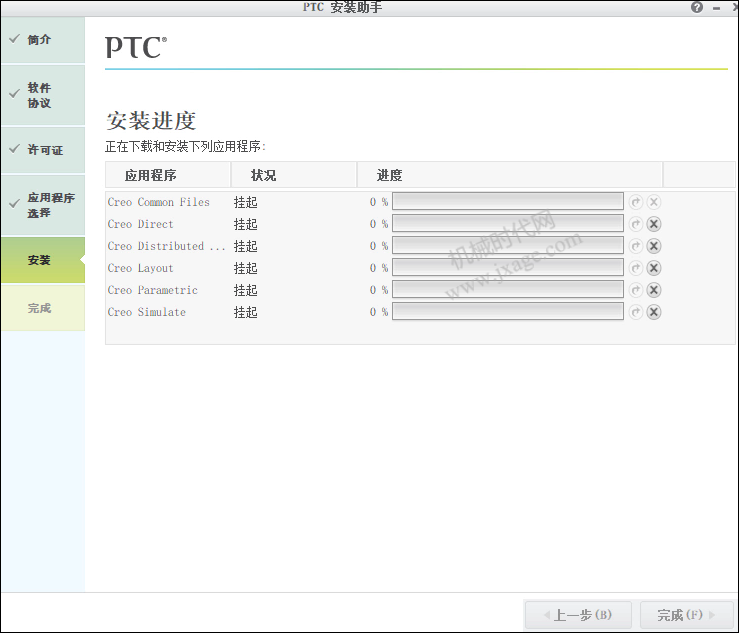
Task: Select the Creo Layout row name
Action: (x=140, y=268)
